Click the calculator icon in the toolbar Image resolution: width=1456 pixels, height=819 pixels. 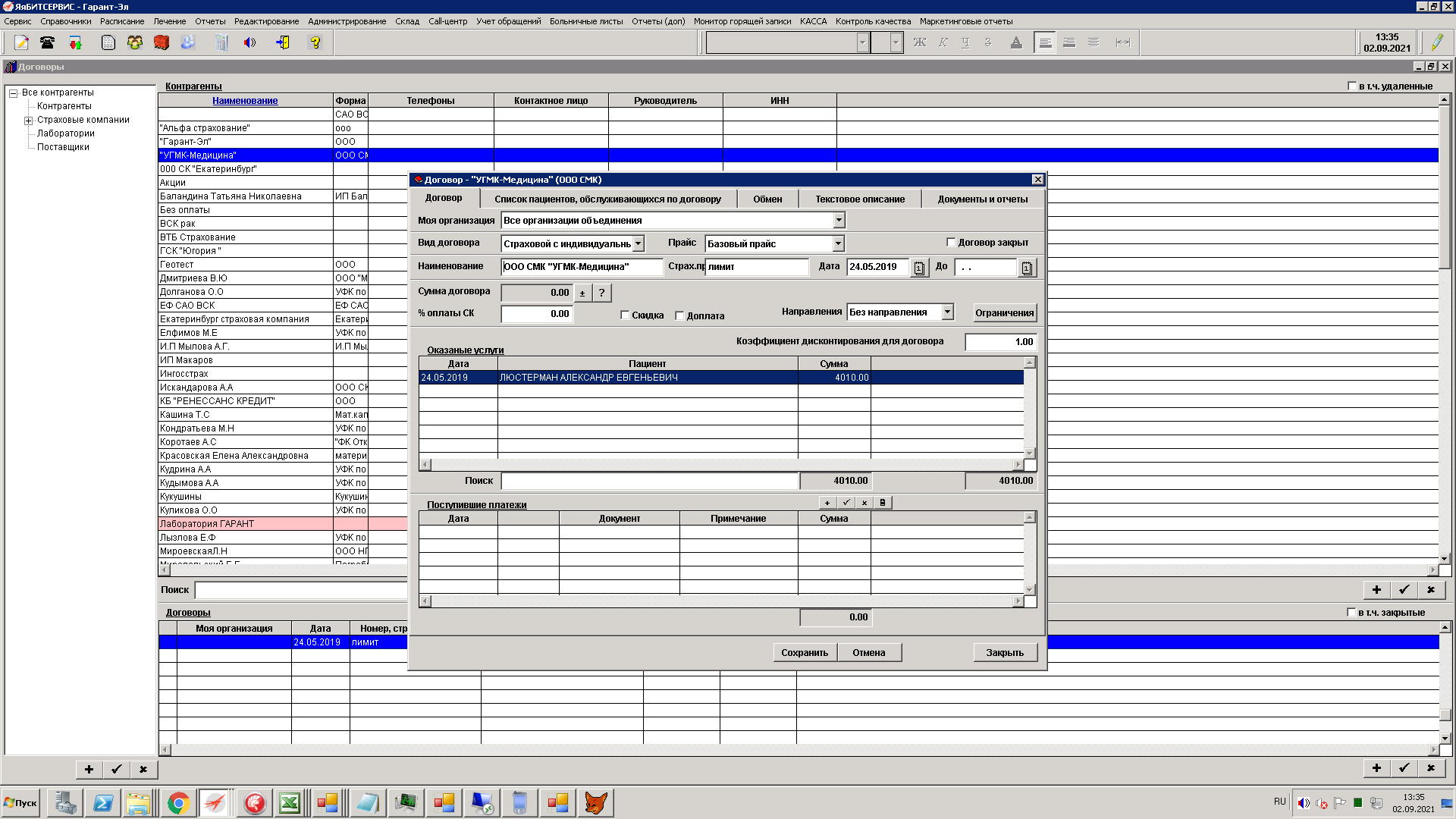tap(221, 43)
